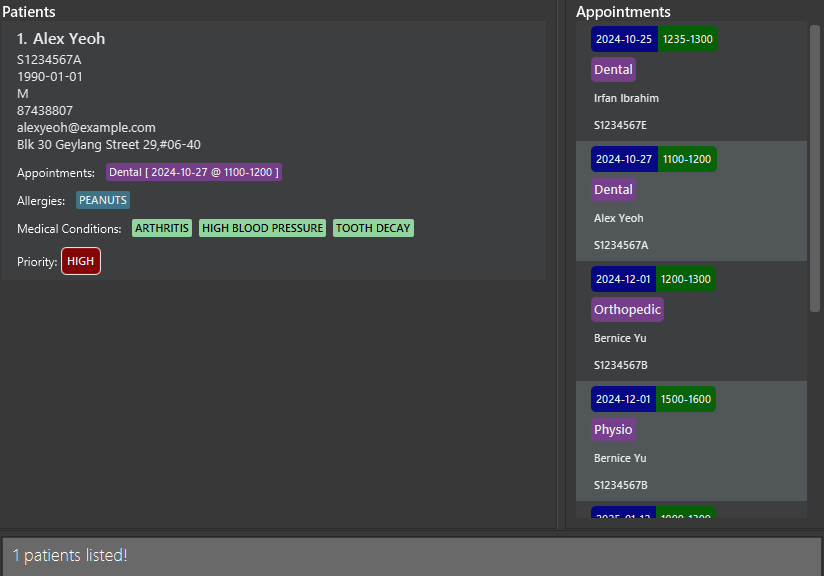
Task: Click the Physio appointment tag
Action: click(613, 429)
